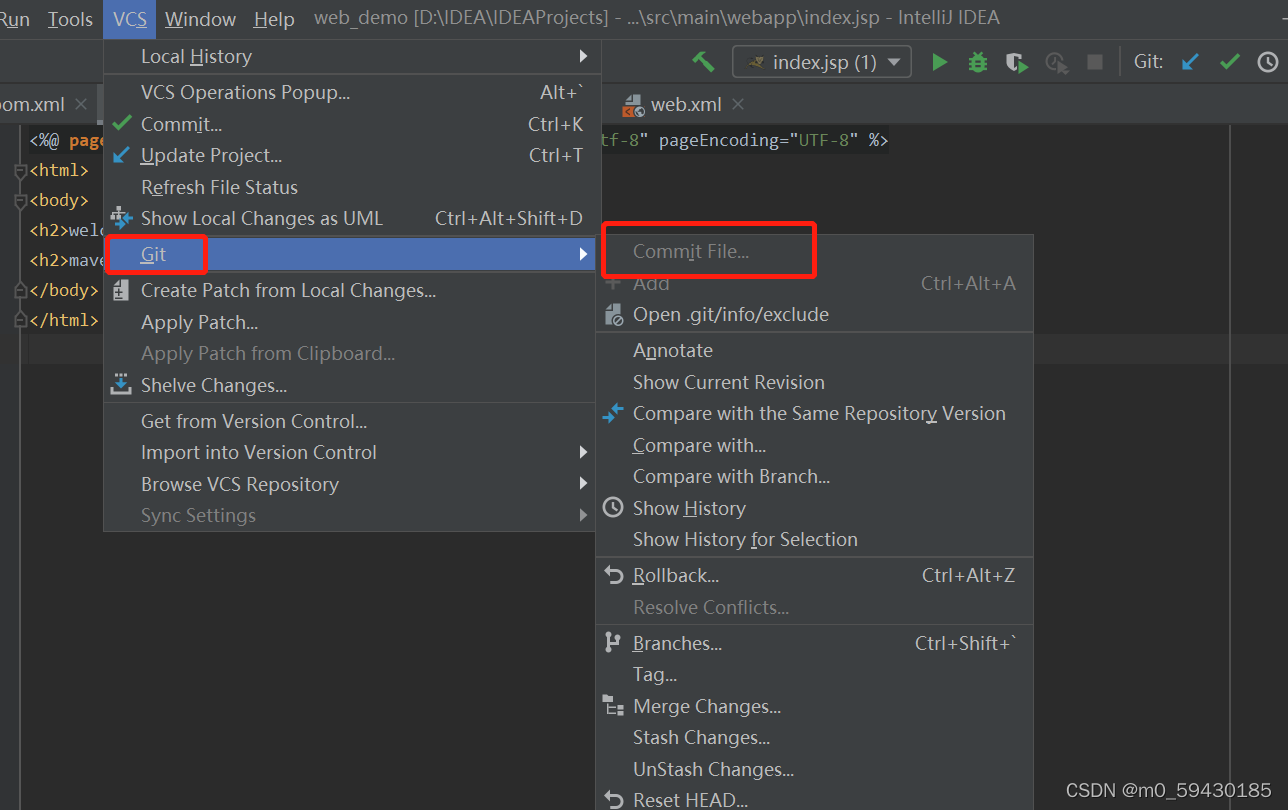Expand Browse VCS Repository submenu

[x=352, y=484]
